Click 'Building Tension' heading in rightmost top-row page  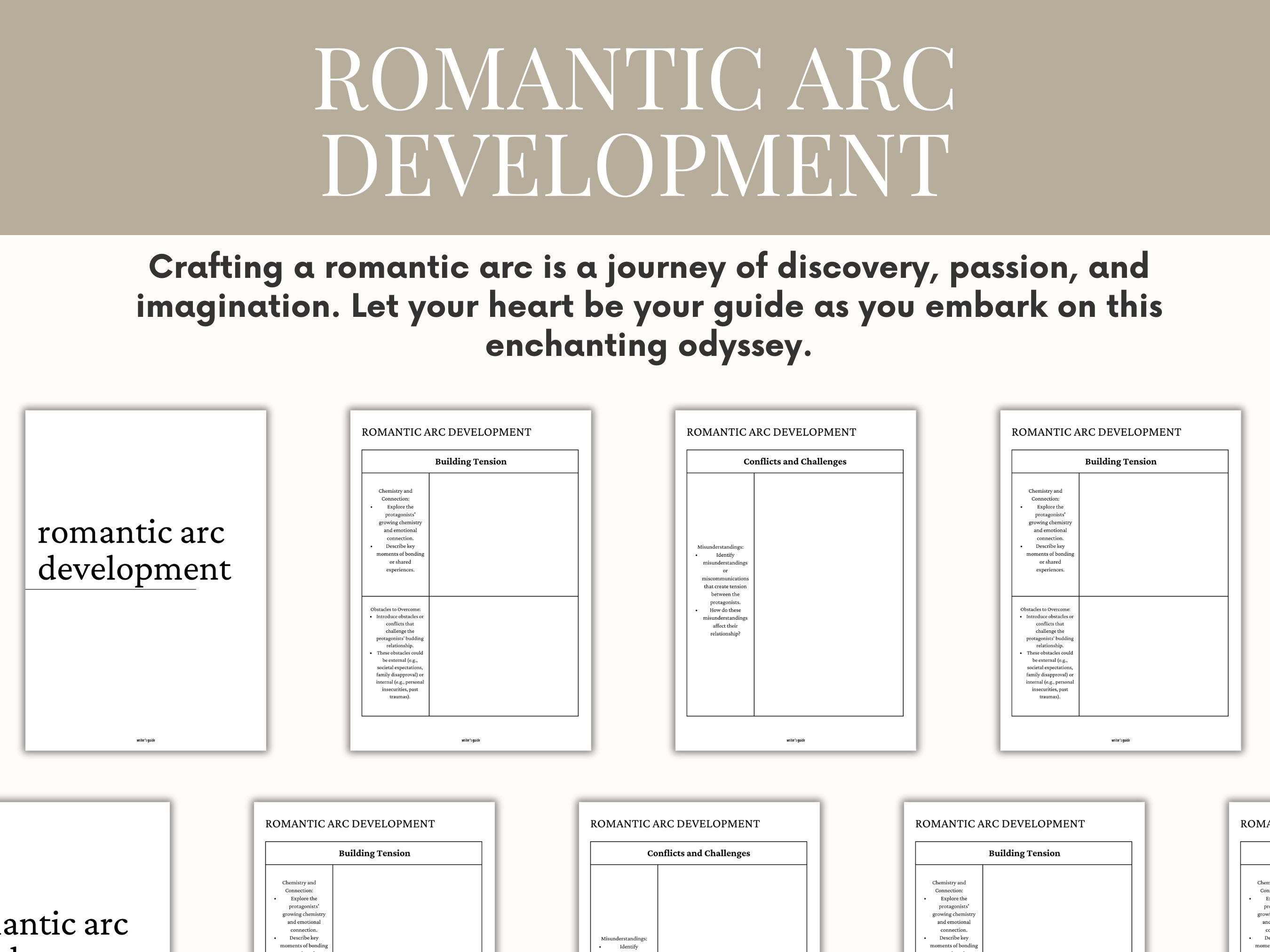pyautogui.click(x=1120, y=461)
